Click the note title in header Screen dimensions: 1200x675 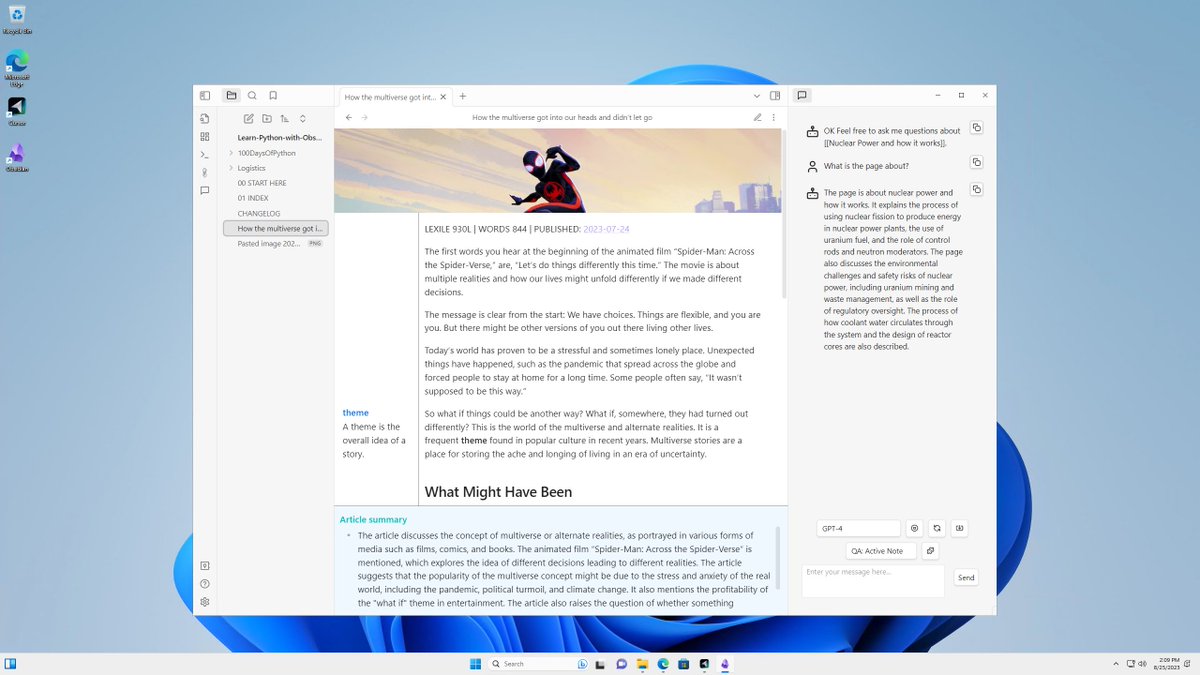562,117
